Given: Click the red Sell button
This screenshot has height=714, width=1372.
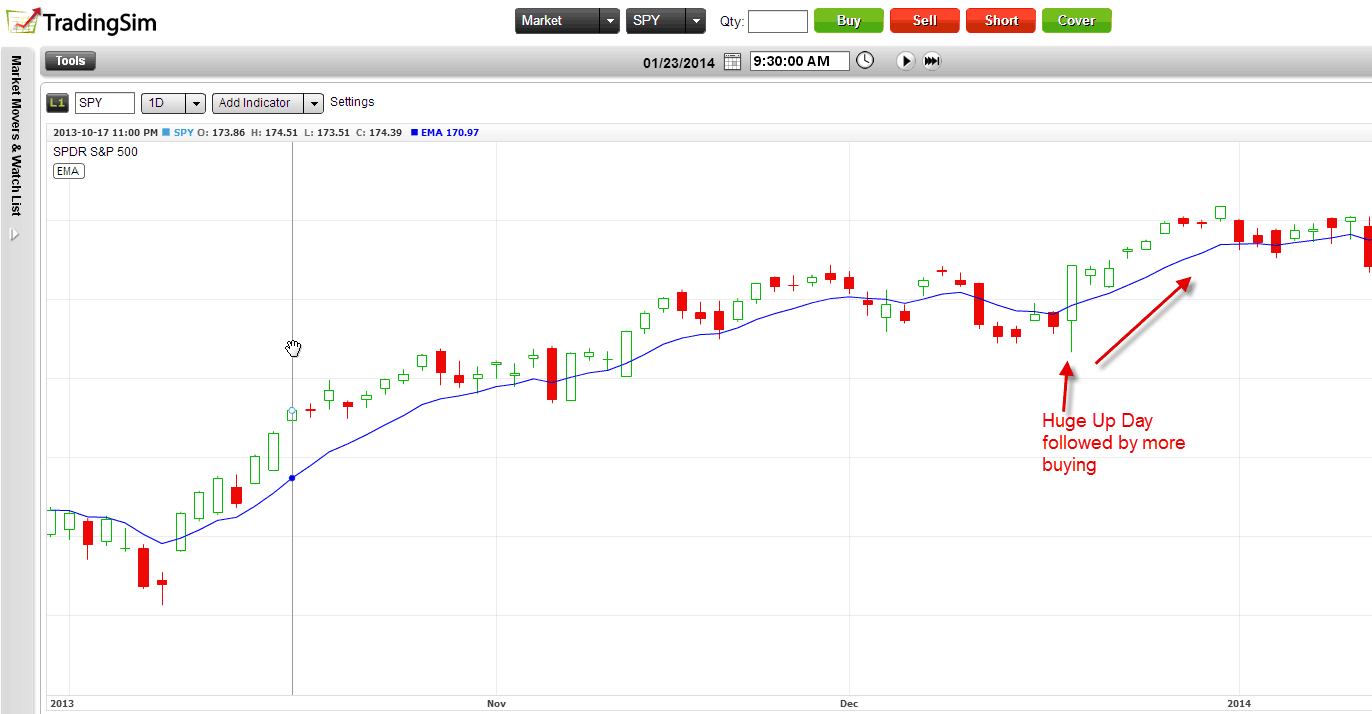Looking at the screenshot, I should tap(924, 21).
